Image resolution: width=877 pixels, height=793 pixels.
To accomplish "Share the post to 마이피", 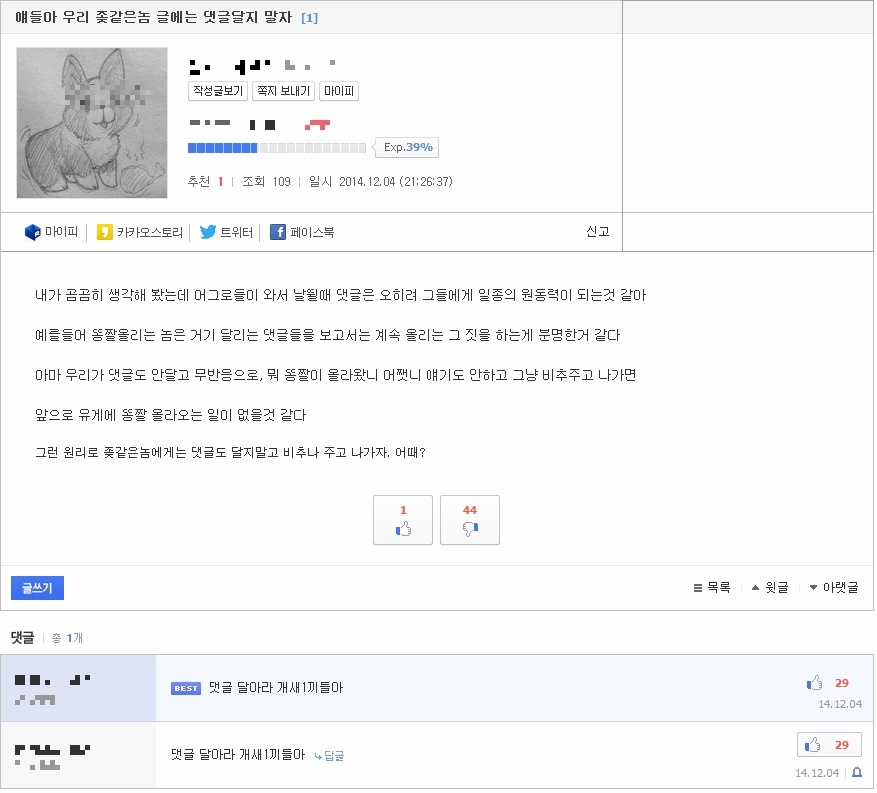I will (52, 232).
